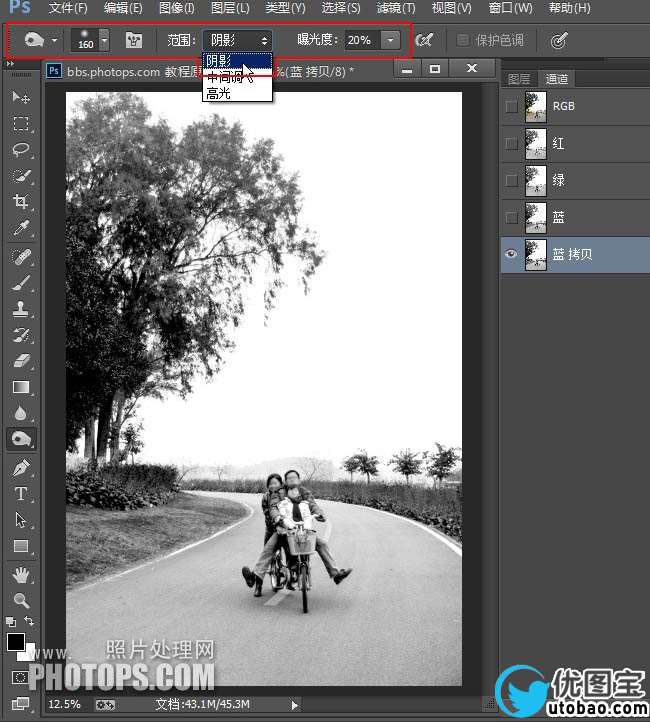Swap foreground and background colors icon
The height and width of the screenshot is (722, 650).
point(29,621)
